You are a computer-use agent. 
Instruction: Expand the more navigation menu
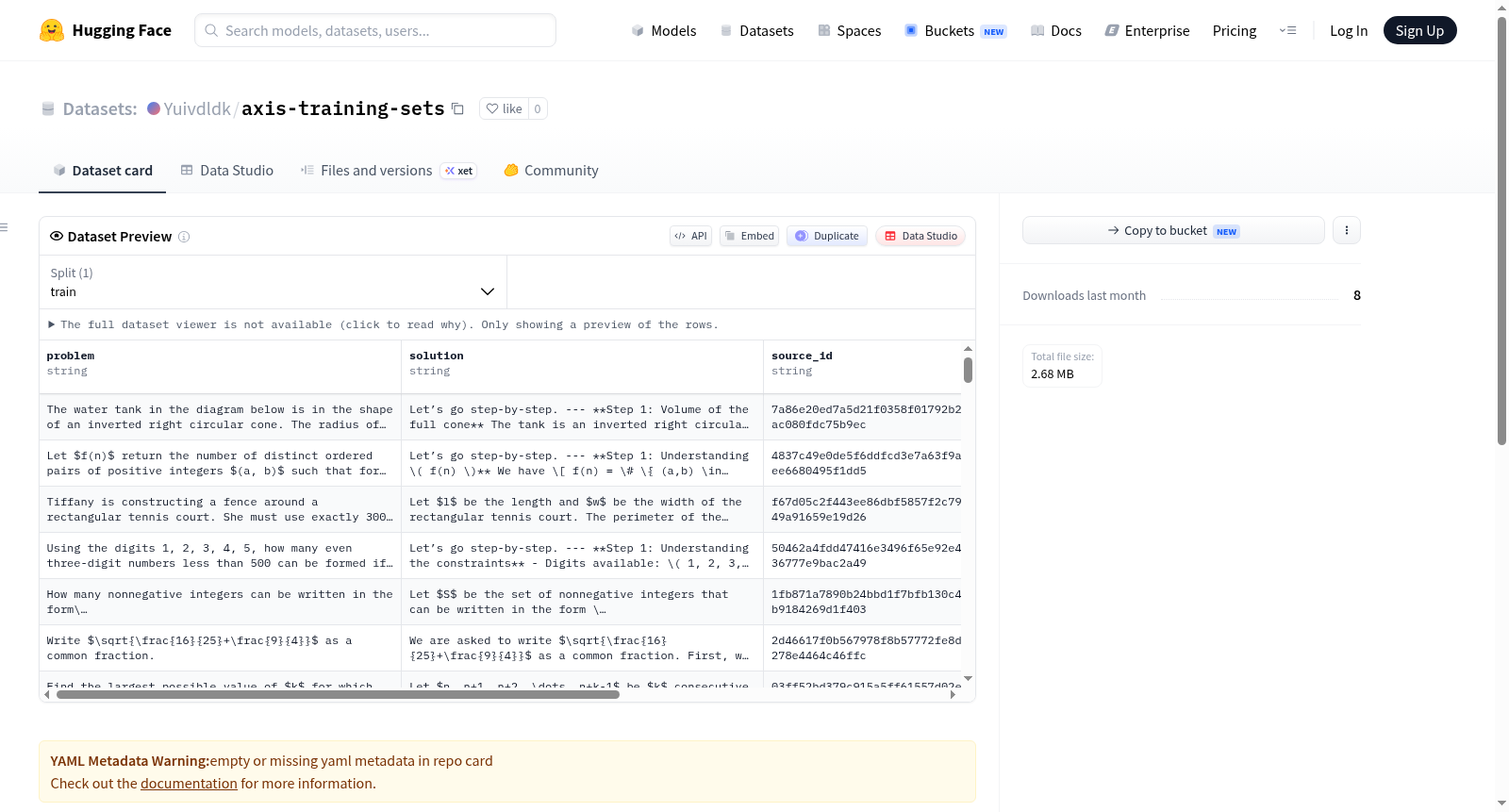[1287, 30]
